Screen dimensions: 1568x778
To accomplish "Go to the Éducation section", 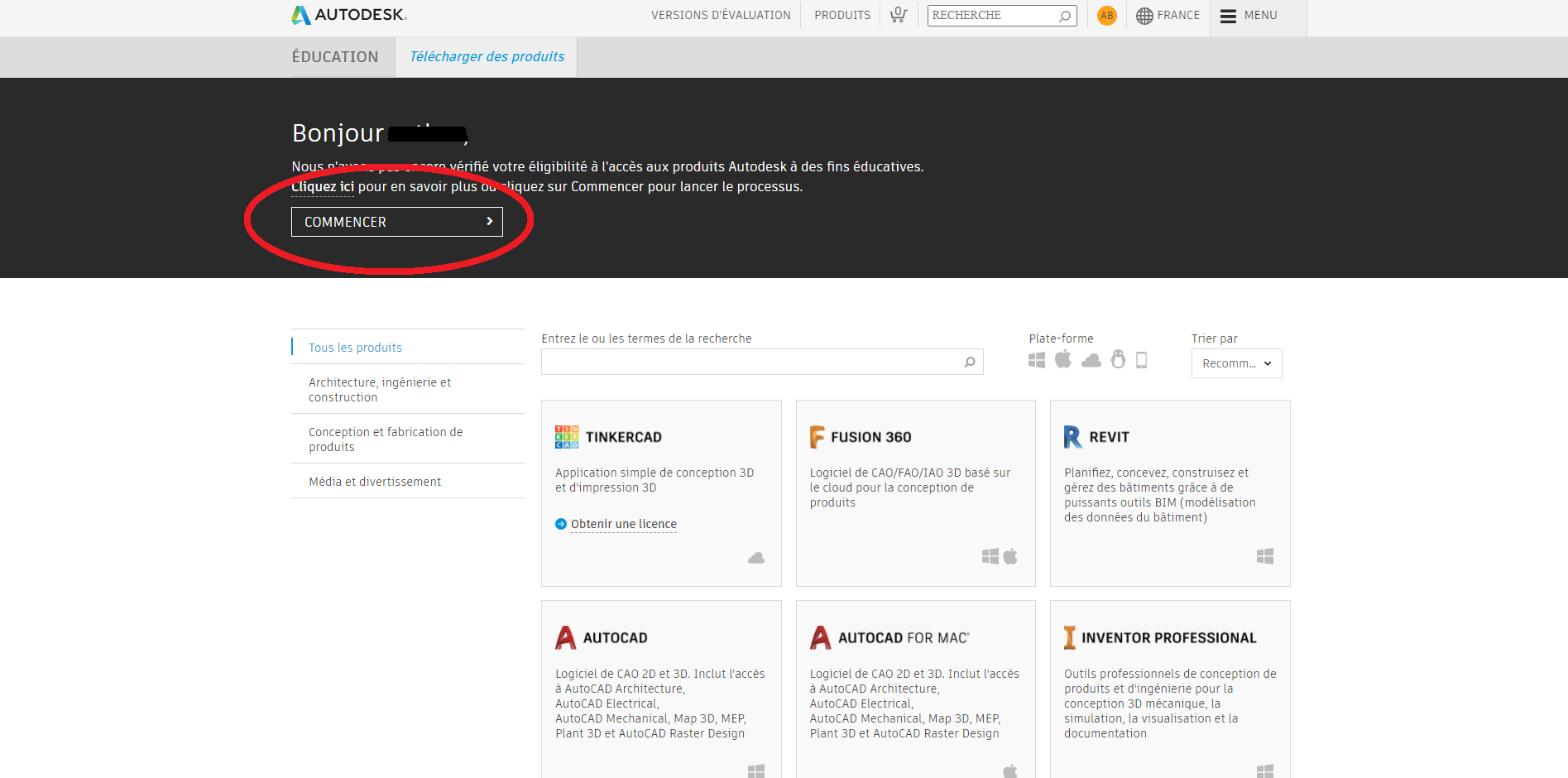I will pyautogui.click(x=335, y=57).
